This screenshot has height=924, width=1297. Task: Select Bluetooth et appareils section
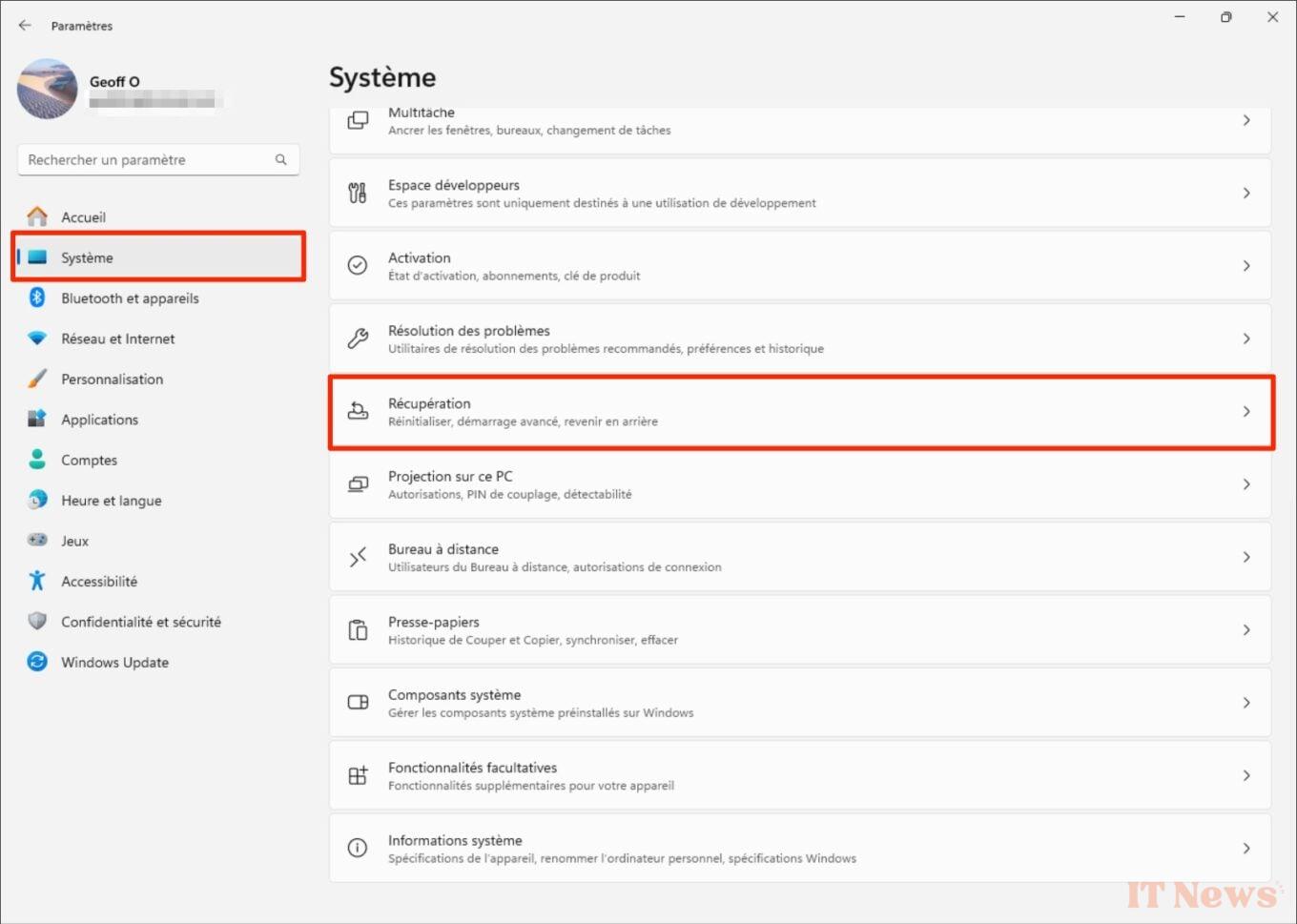[x=130, y=298]
